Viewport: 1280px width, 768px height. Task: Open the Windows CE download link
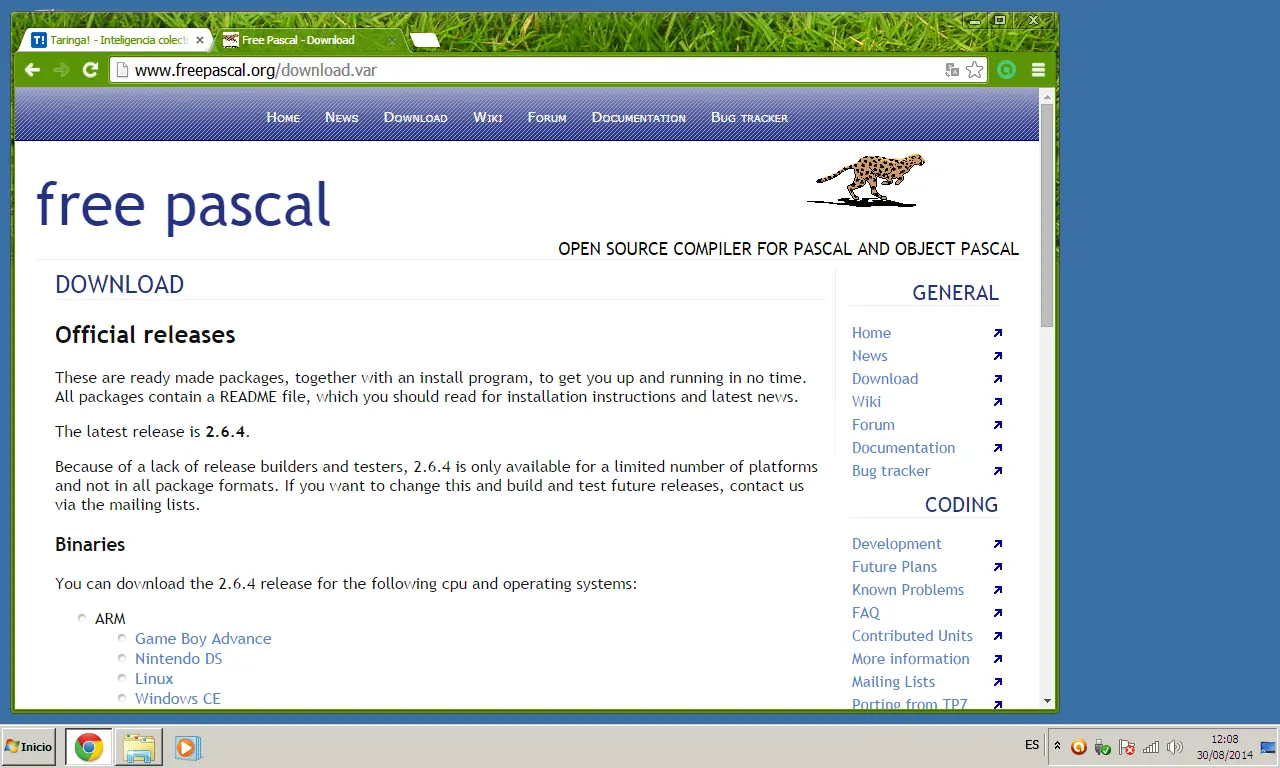point(178,698)
